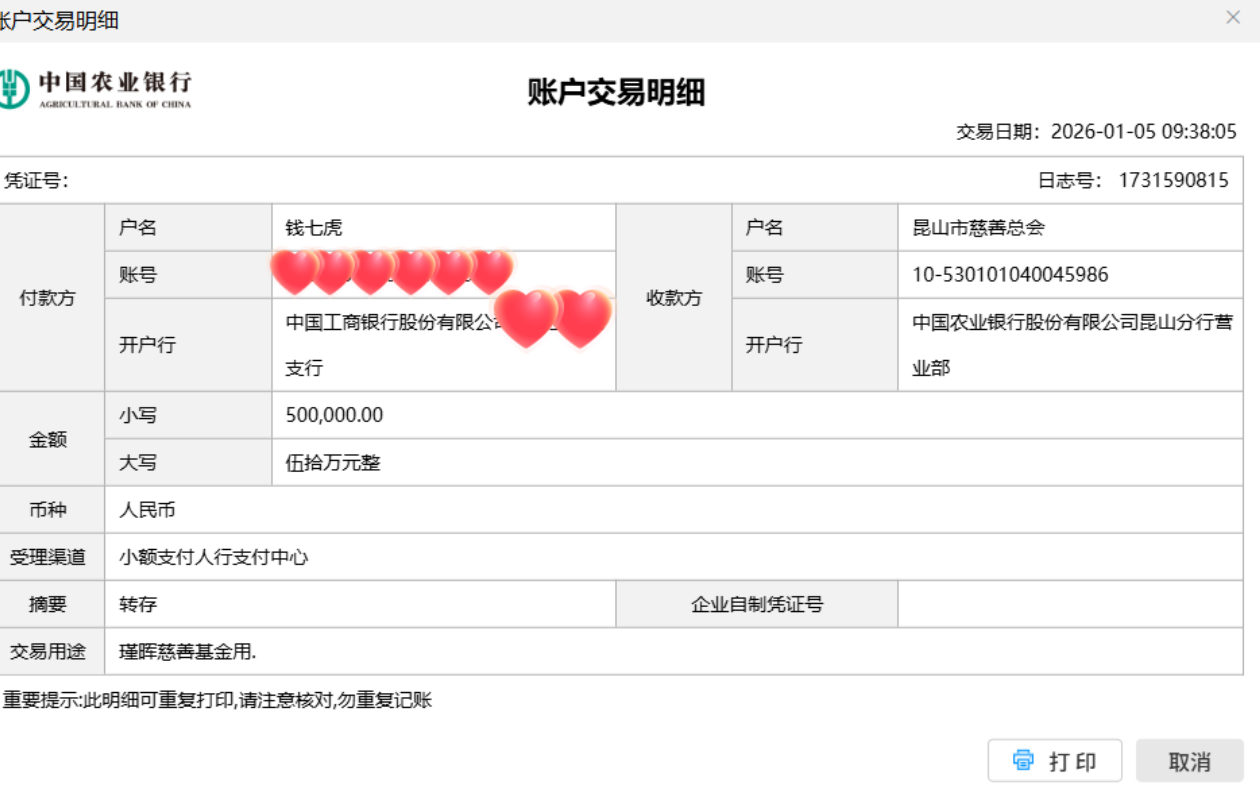Click the 转存 summary value
This screenshot has height=788, width=1260.
[138, 604]
